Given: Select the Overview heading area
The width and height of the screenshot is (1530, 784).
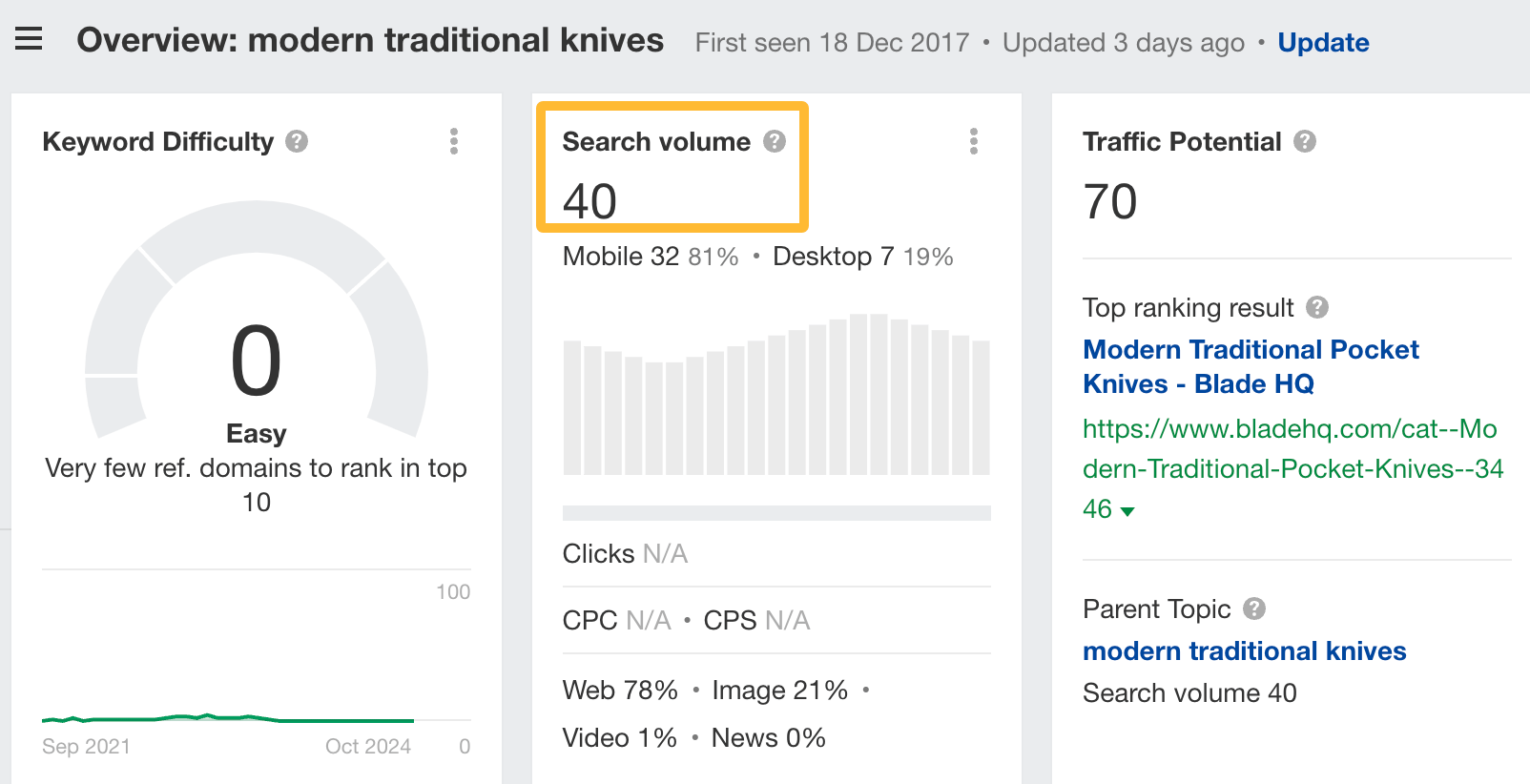Looking at the screenshot, I should [x=370, y=40].
